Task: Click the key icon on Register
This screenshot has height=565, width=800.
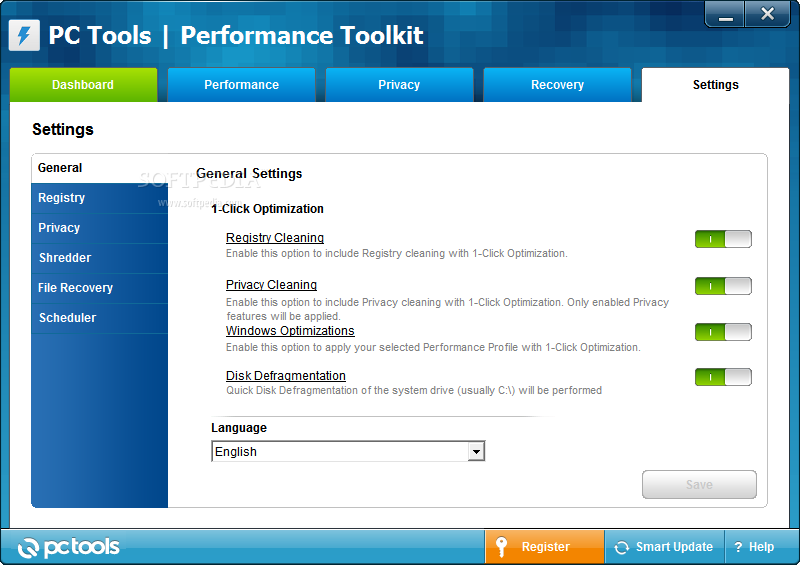Action: pos(502,547)
